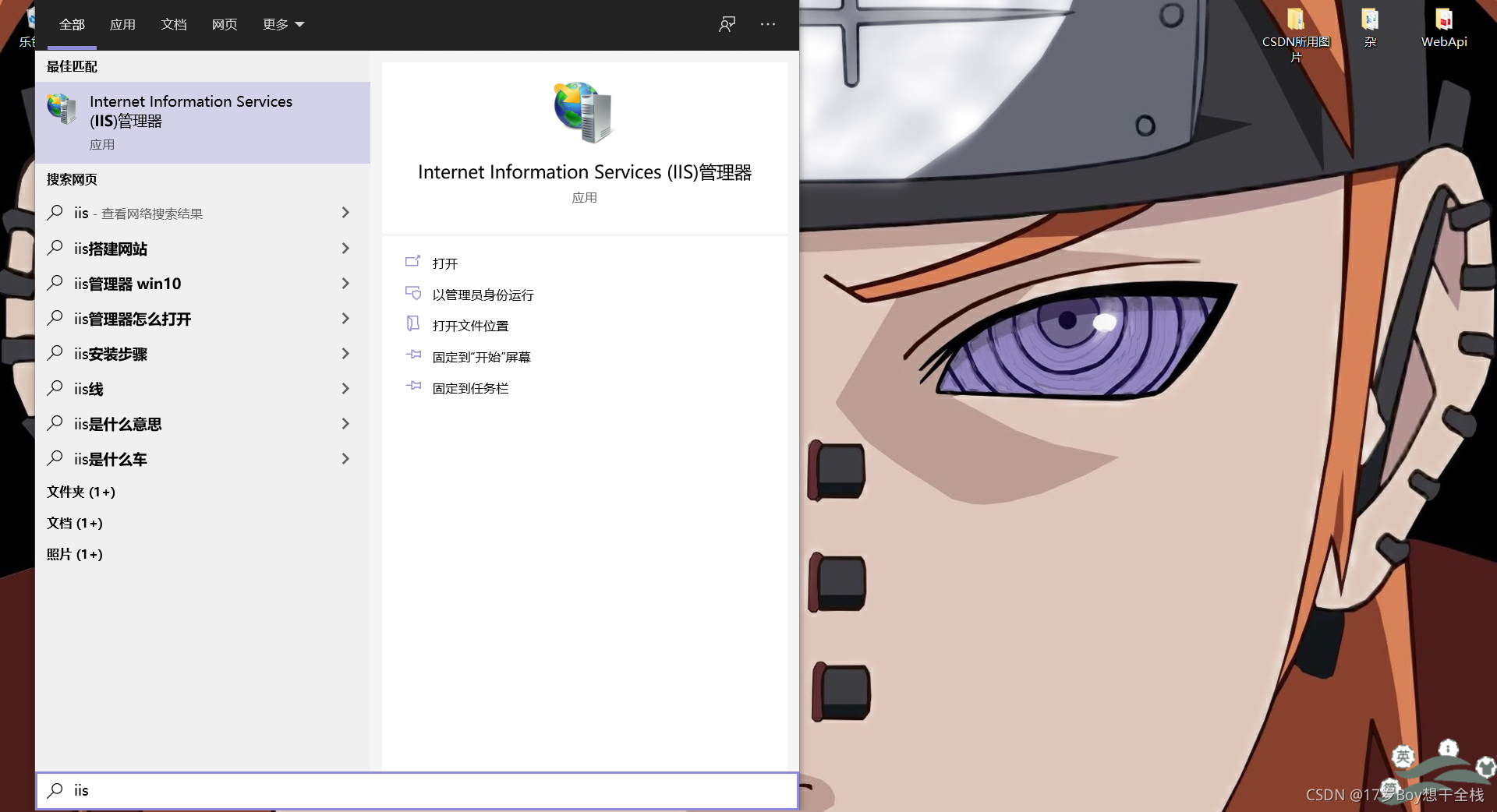
Task: Select 固定到"开始"屏幕
Action: point(482,357)
